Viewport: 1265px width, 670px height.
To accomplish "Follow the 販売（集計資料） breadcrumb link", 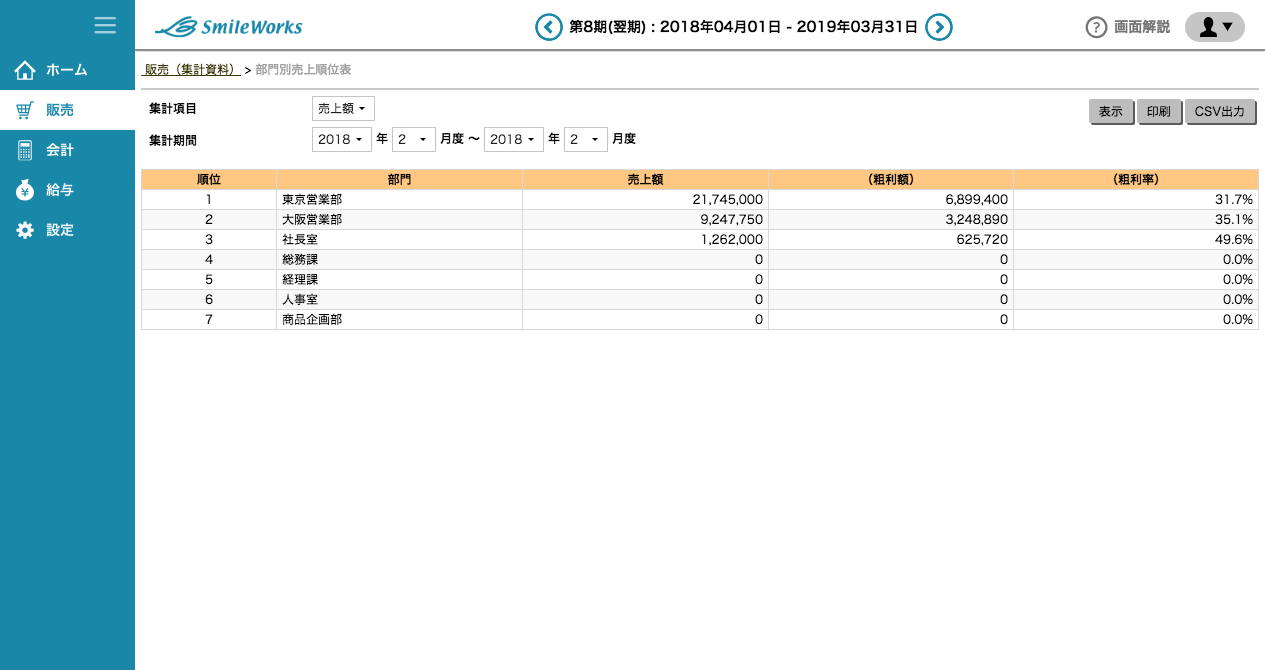I will 192,70.
